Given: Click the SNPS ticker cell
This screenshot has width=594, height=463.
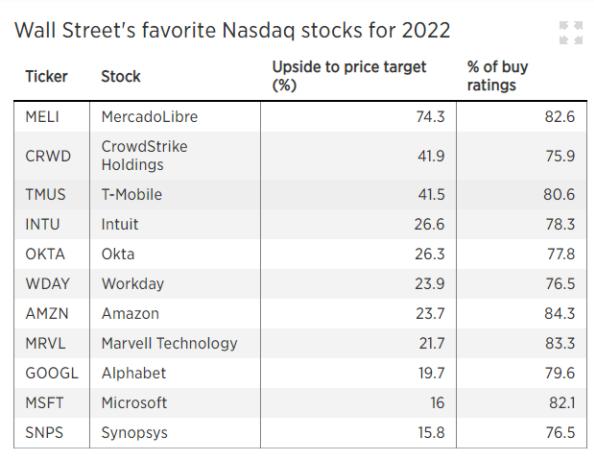Looking at the screenshot, I should click(44, 433).
